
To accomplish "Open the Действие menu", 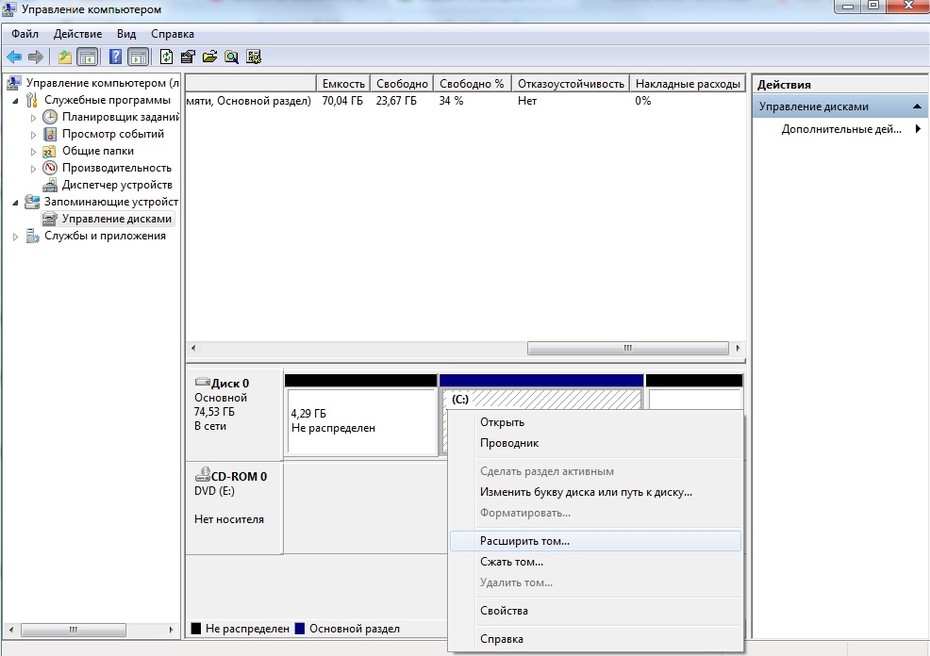I will [x=78, y=34].
